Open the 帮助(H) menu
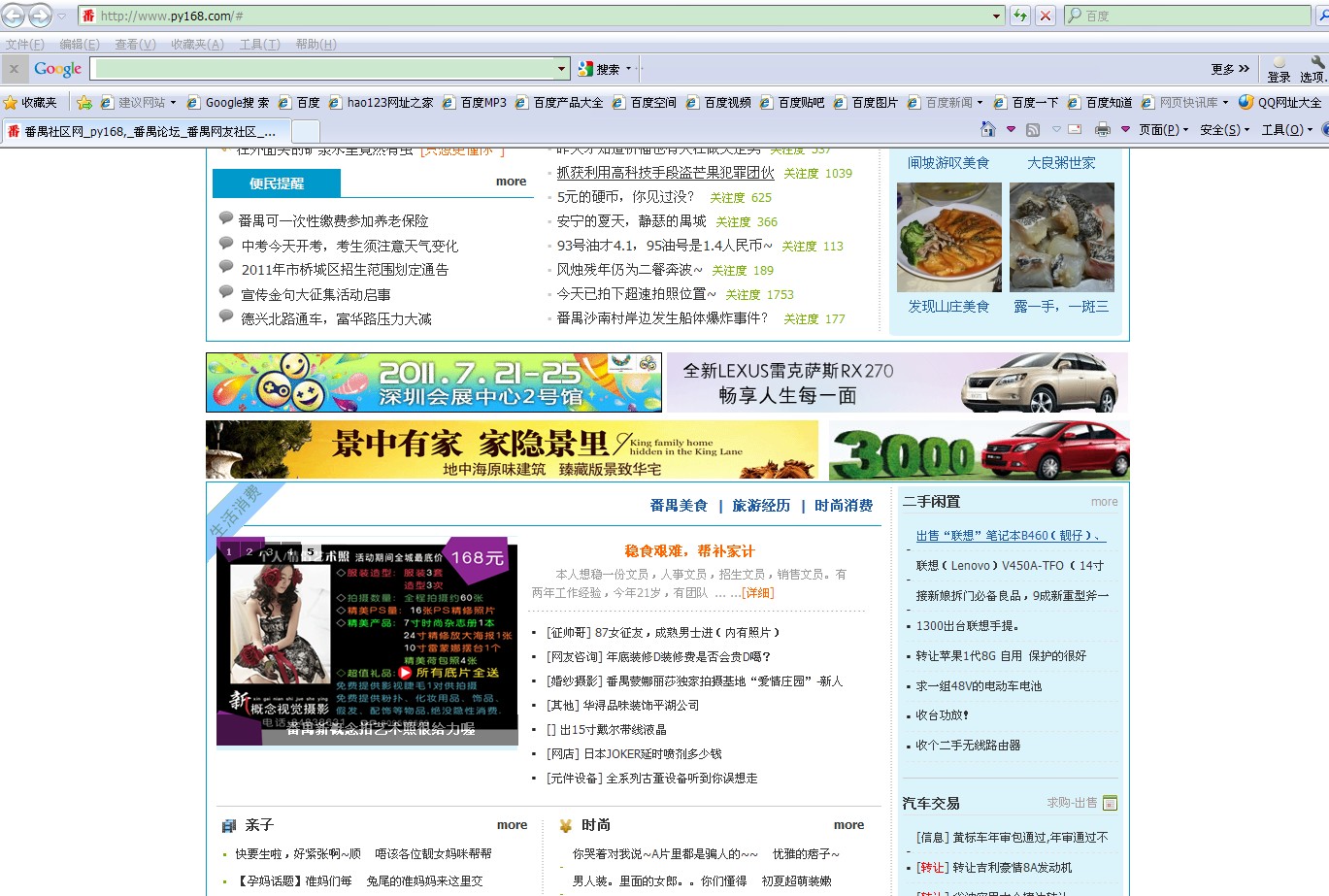Screen dimensions: 1329x896 (316, 45)
